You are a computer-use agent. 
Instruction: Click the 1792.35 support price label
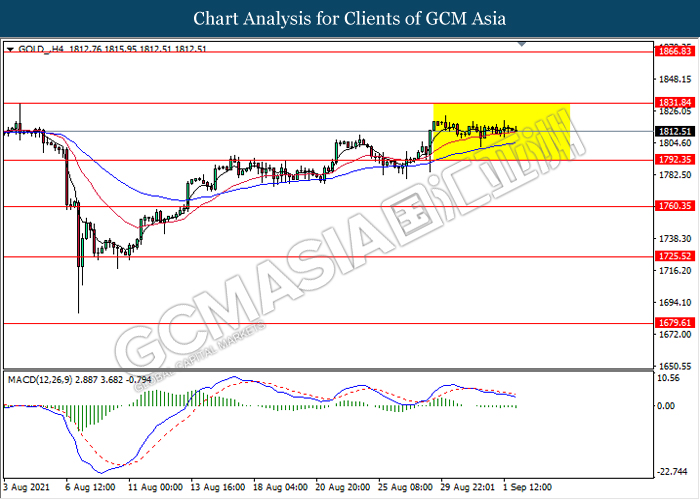pyautogui.click(x=675, y=159)
